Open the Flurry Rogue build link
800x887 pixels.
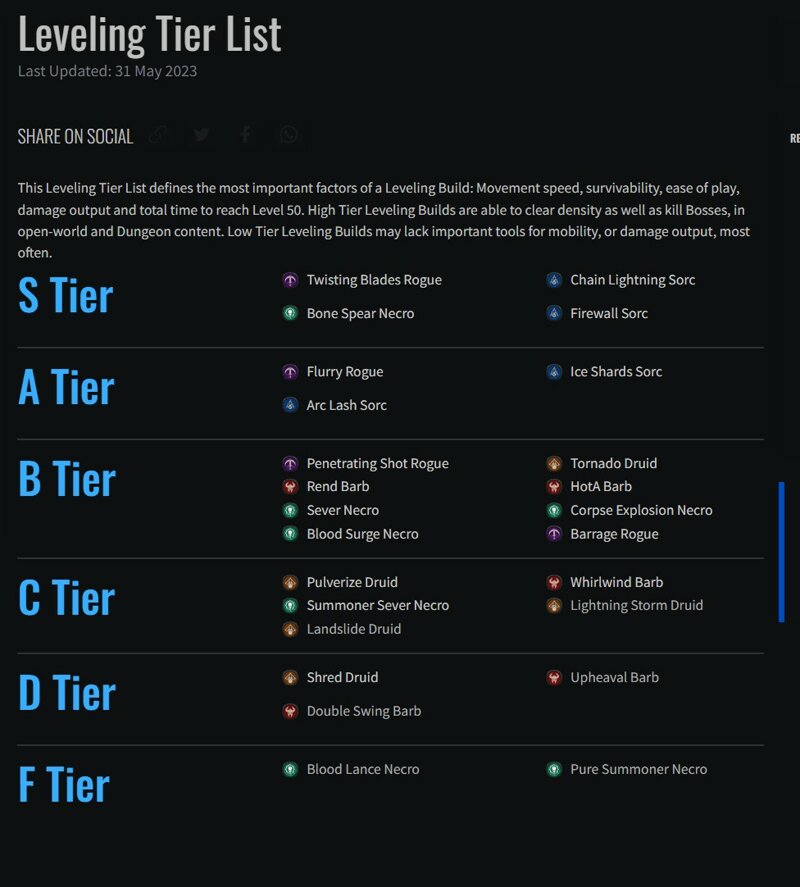[x=345, y=372]
